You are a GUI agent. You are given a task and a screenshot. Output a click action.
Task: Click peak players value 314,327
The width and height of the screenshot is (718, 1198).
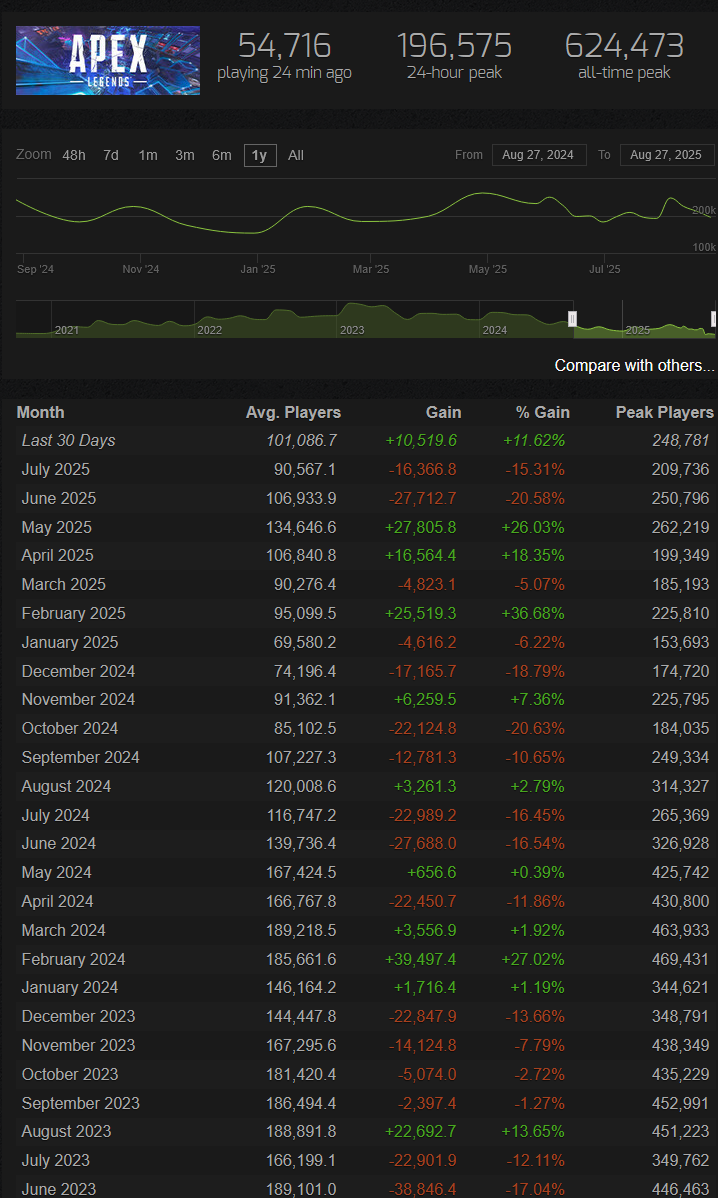tap(681, 786)
